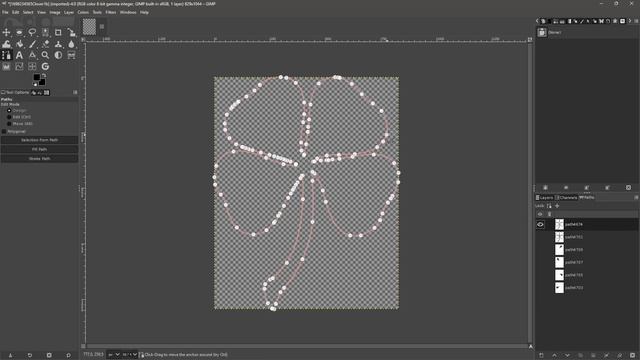Select the GEGL Operation tool
Viewport: 640px width, 360px height.
(x=45, y=67)
